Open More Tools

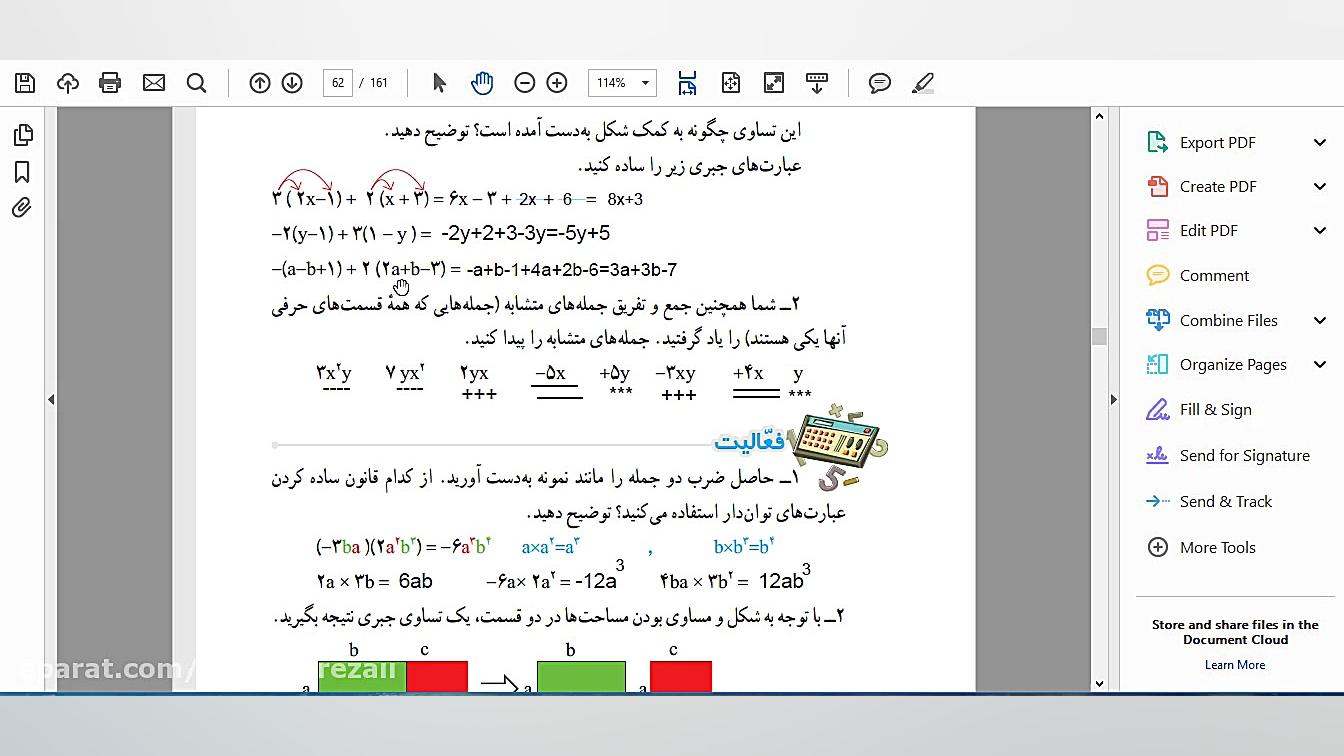click(1216, 547)
